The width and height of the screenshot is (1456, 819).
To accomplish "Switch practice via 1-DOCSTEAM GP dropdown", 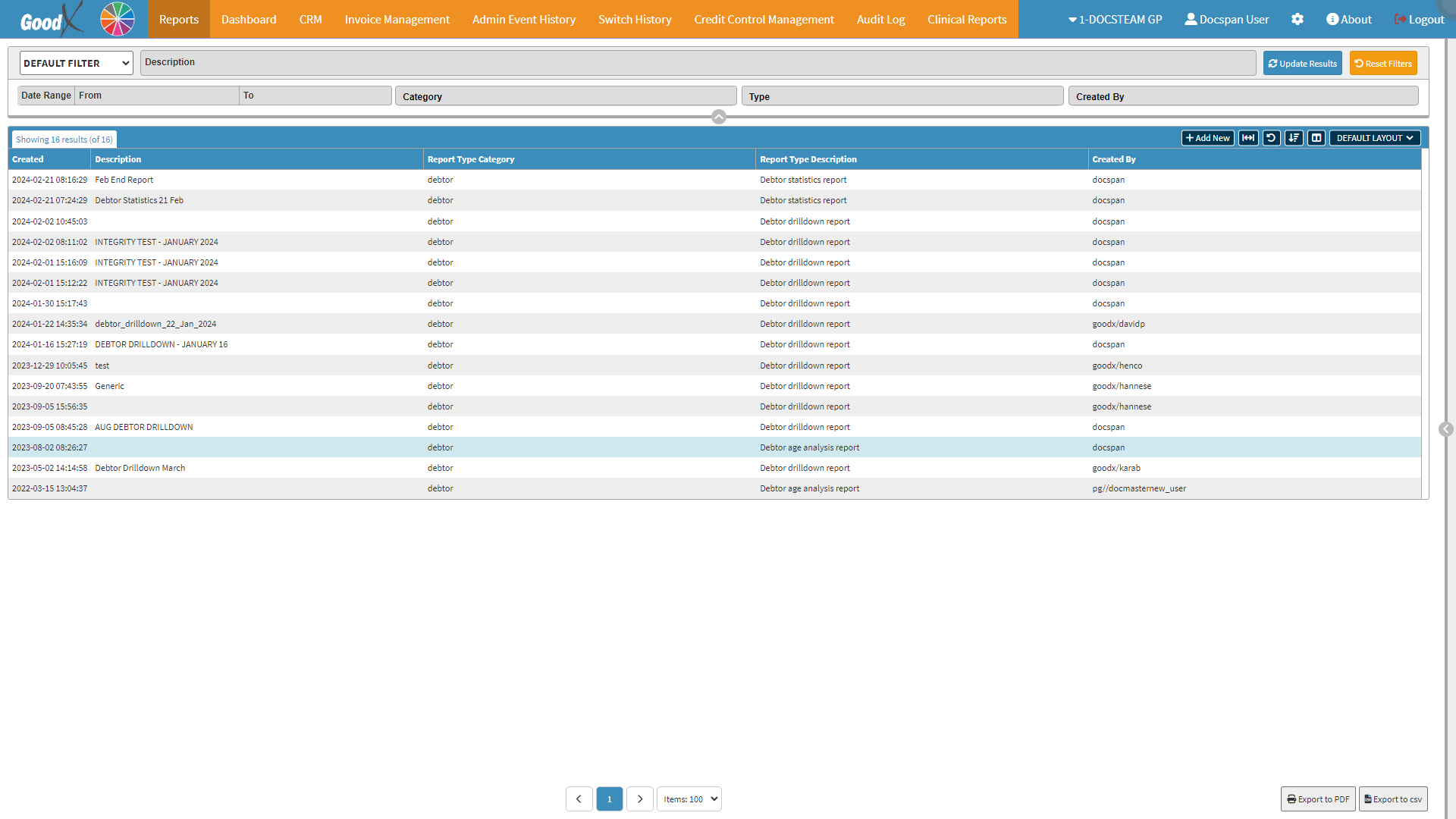I will (x=1115, y=20).
